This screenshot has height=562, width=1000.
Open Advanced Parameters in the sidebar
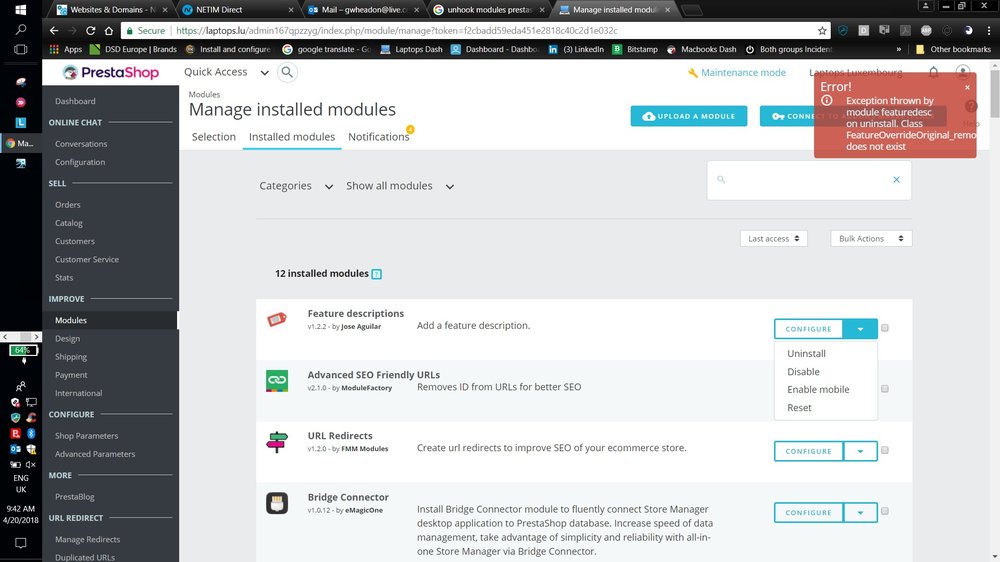[95, 454]
